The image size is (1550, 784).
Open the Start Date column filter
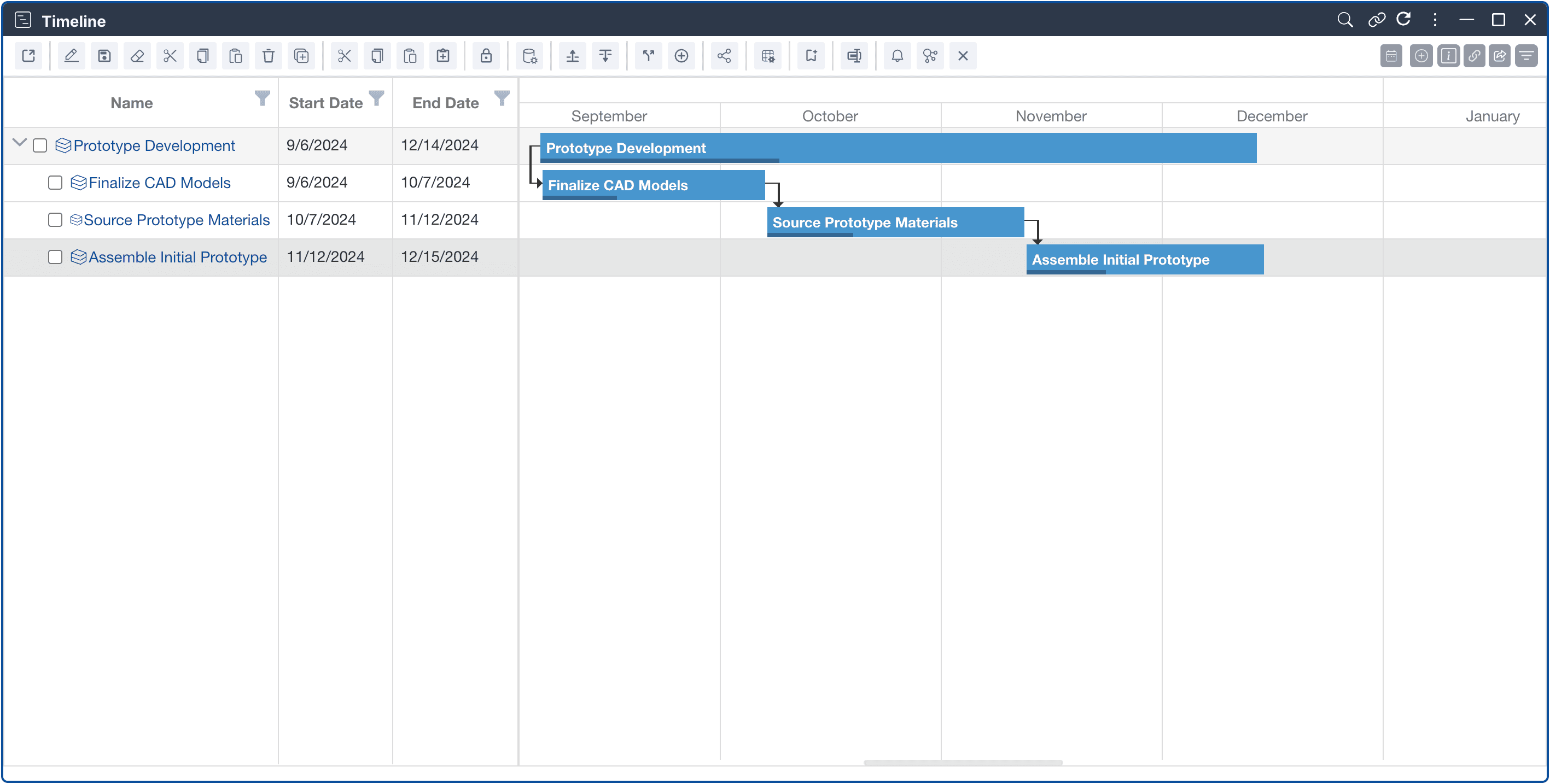(x=377, y=98)
